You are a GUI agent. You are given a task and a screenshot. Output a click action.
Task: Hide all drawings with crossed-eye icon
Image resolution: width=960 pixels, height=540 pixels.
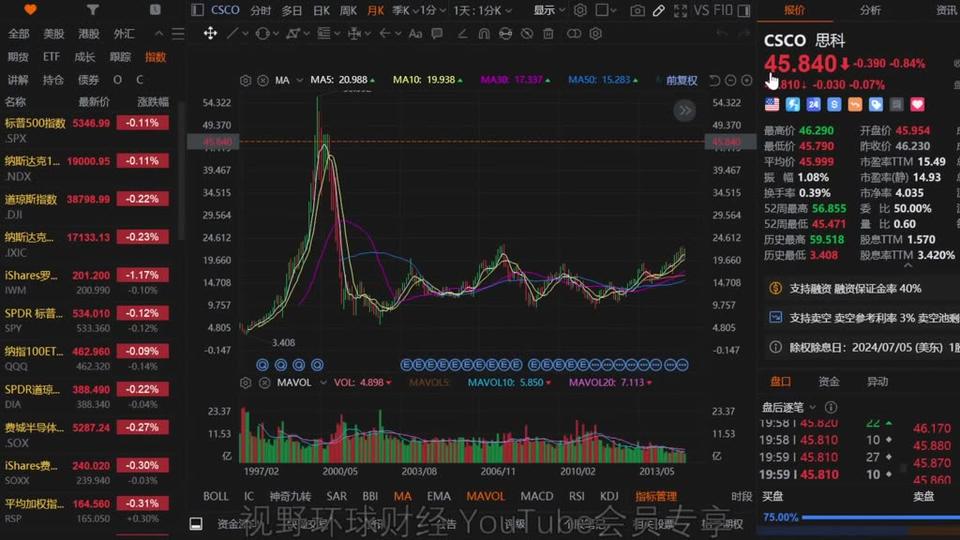point(527,34)
